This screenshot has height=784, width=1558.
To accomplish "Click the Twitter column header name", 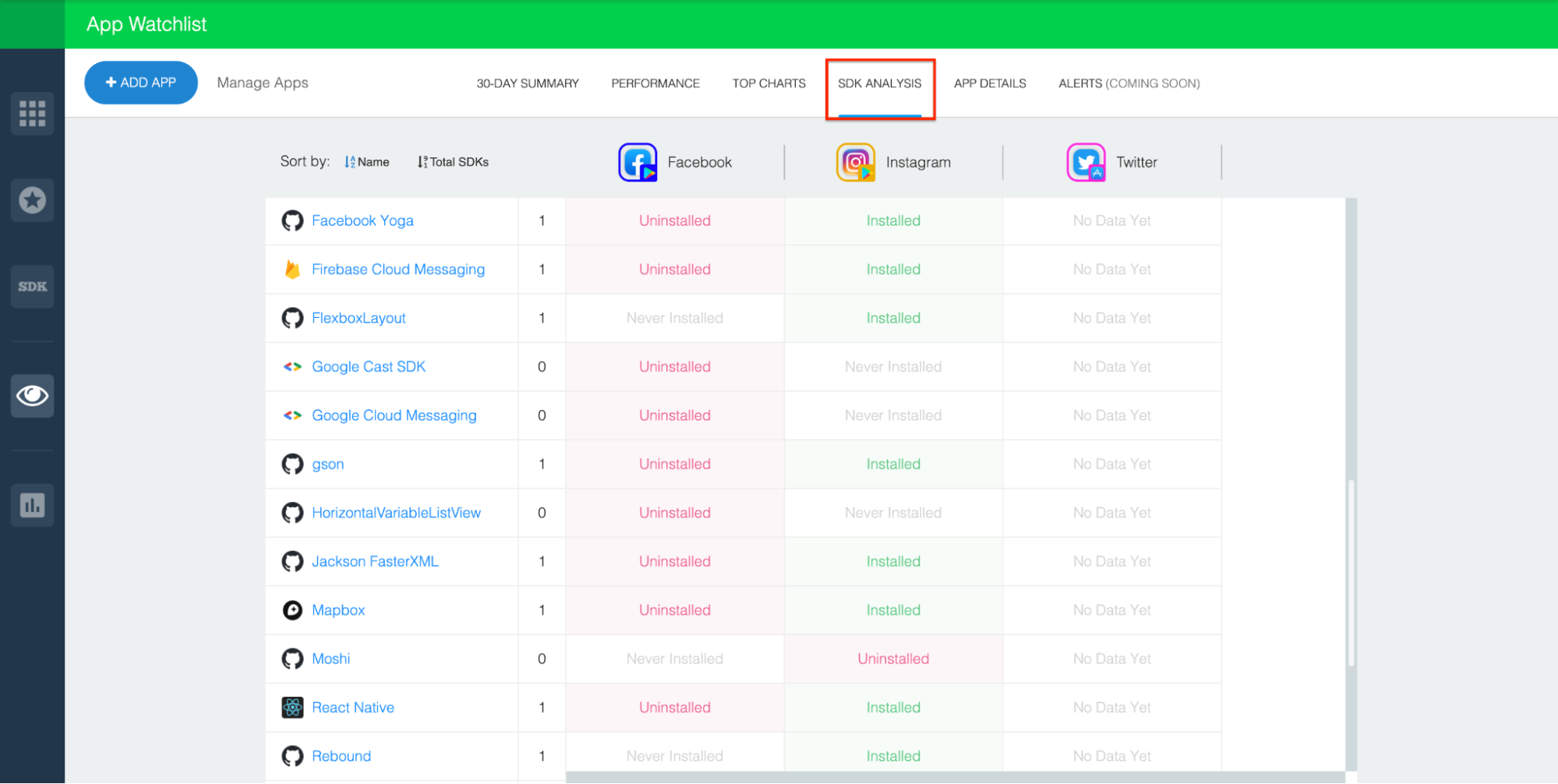I will click(1136, 162).
